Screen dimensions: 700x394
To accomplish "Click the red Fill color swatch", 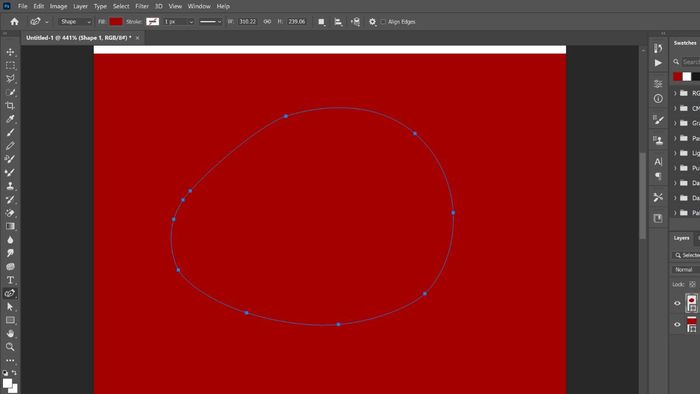I will [116, 21].
